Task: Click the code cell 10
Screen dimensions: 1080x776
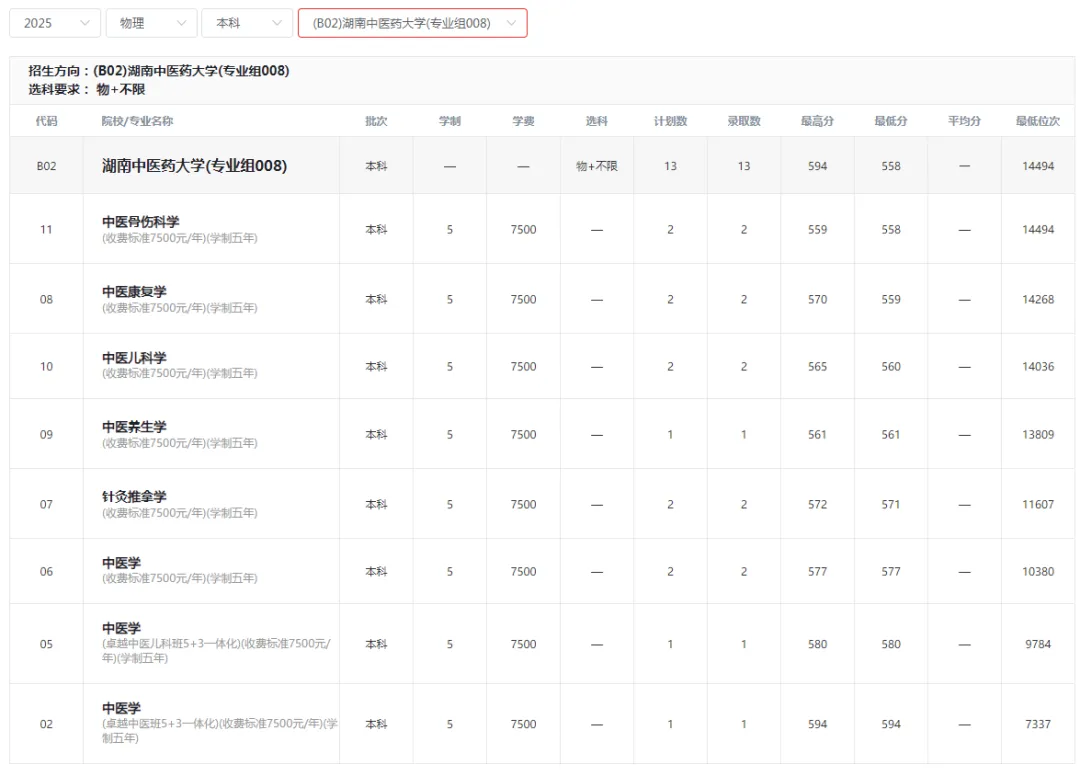Action: point(46,366)
